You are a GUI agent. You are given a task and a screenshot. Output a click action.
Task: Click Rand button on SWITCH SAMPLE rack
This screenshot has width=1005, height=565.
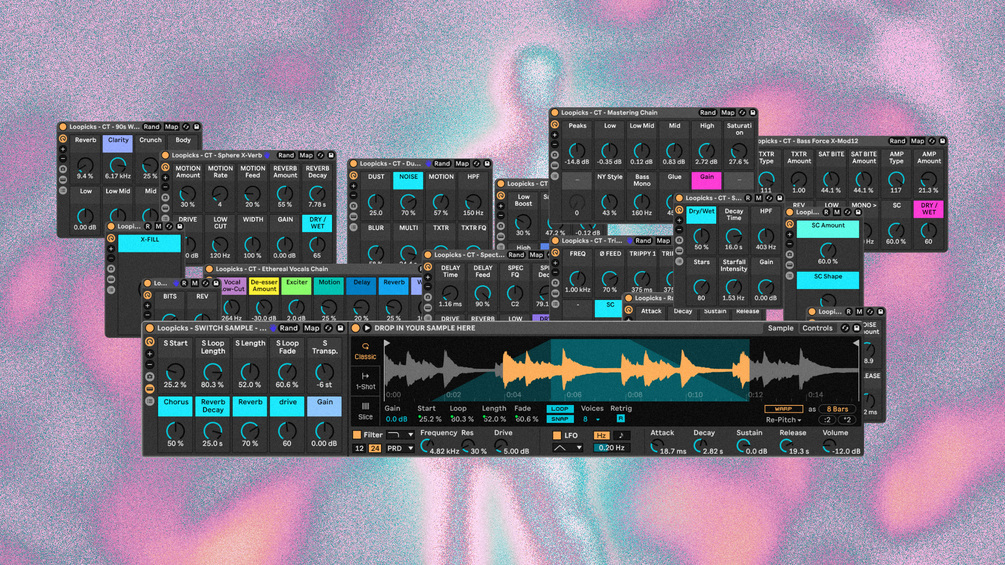tap(288, 328)
